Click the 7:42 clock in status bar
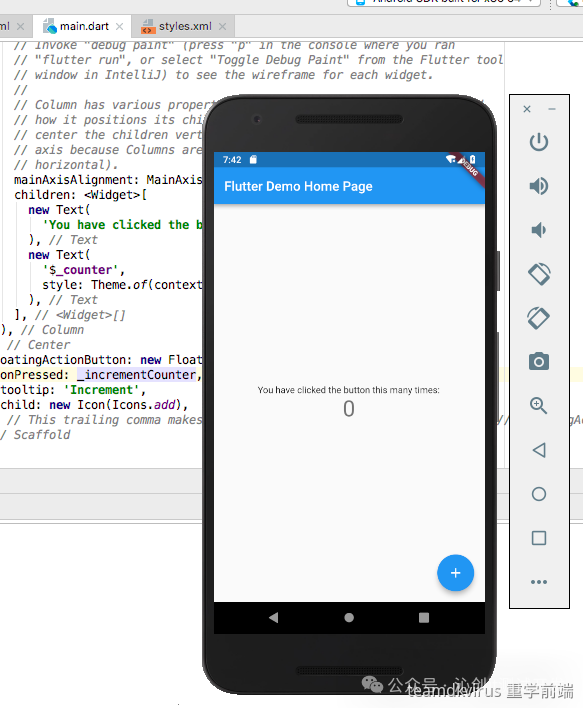 pyautogui.click(x=232, y=160)
